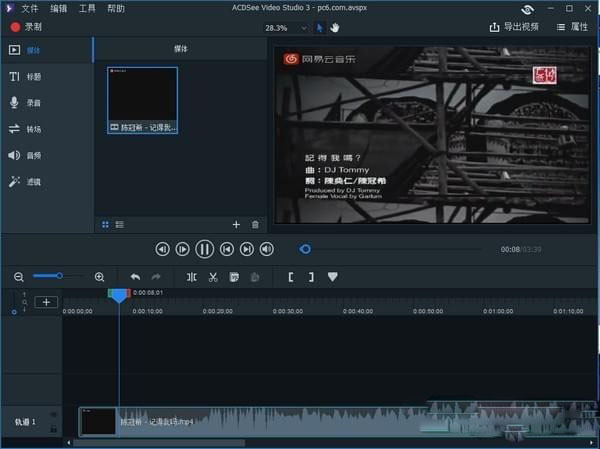The height and width of the screenshot is (449, 600).
Task: Select the hand pan tool
Action: tap(336, 28)
